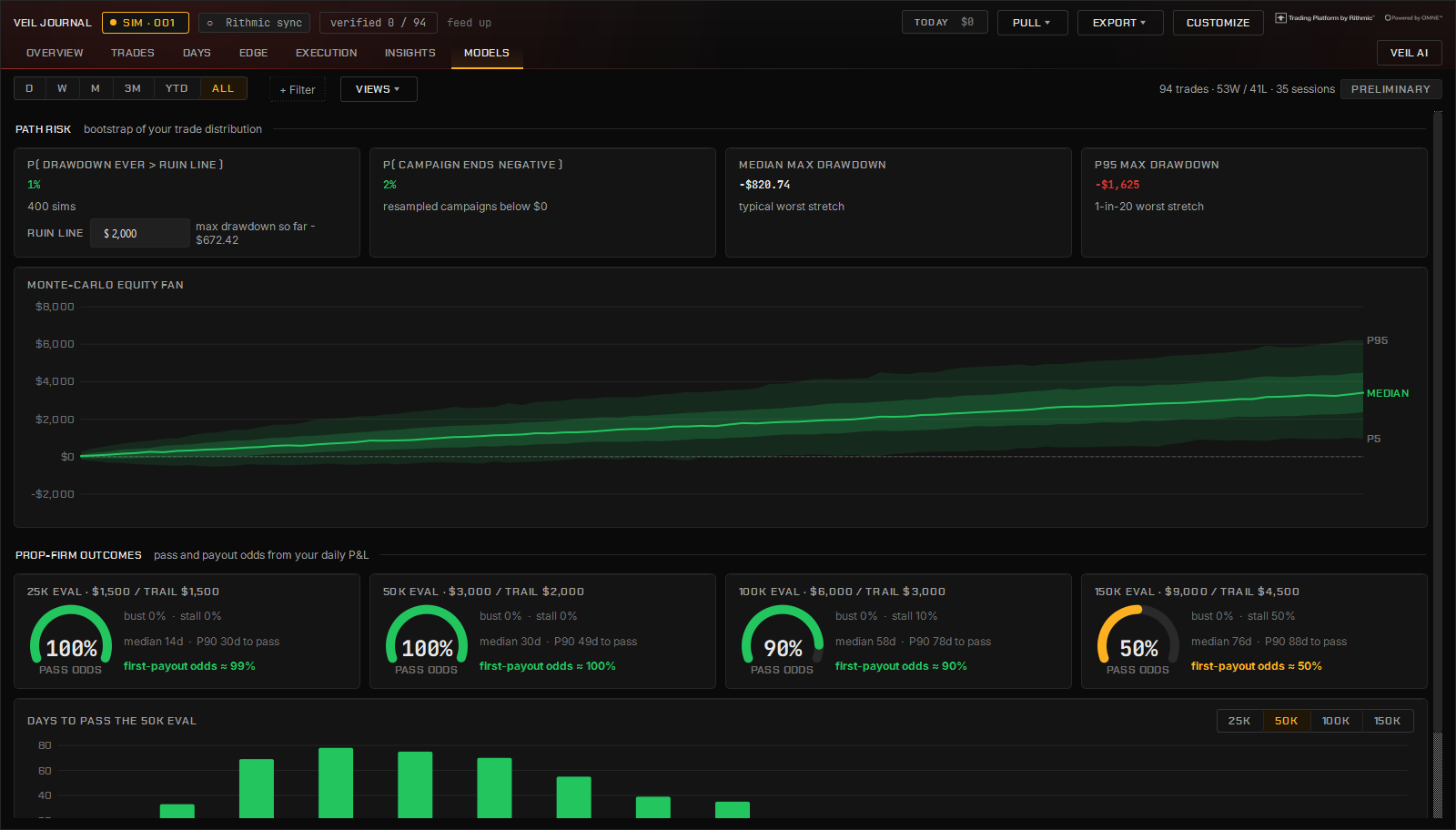Click the 50K eval 100% pass odds gauge

pyautogui.click(x=427, y=639)
